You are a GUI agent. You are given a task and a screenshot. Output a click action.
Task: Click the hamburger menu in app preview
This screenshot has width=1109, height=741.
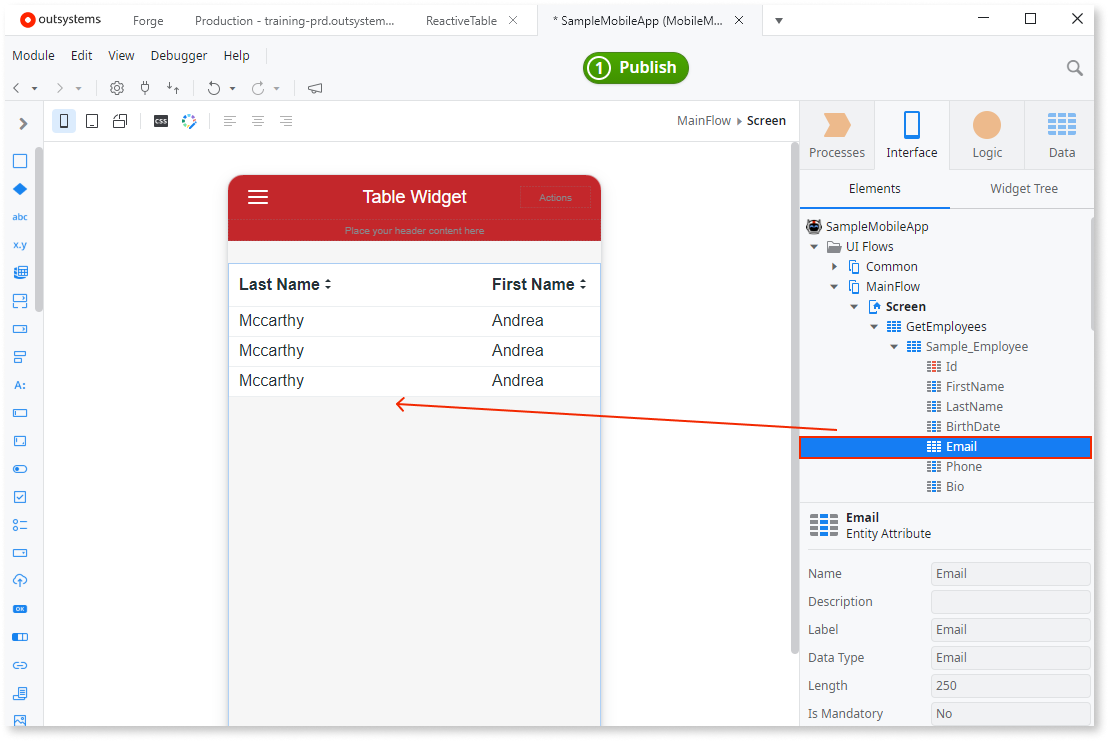(x=258, y=197)
